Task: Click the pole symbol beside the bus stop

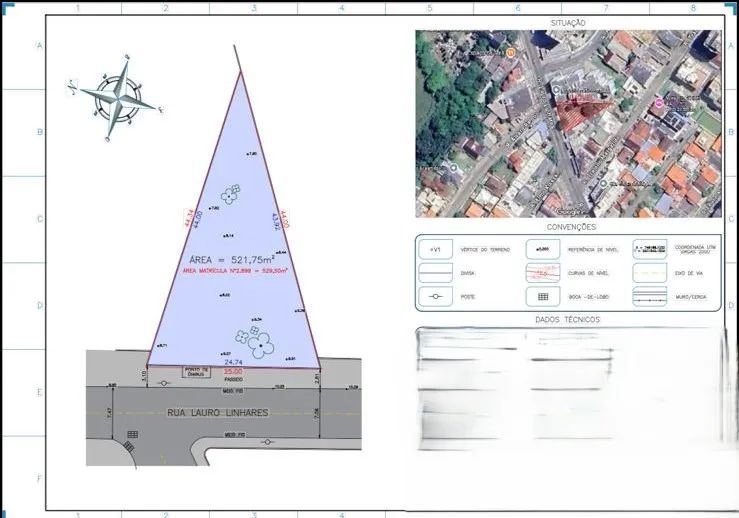Action: (164, 383)
